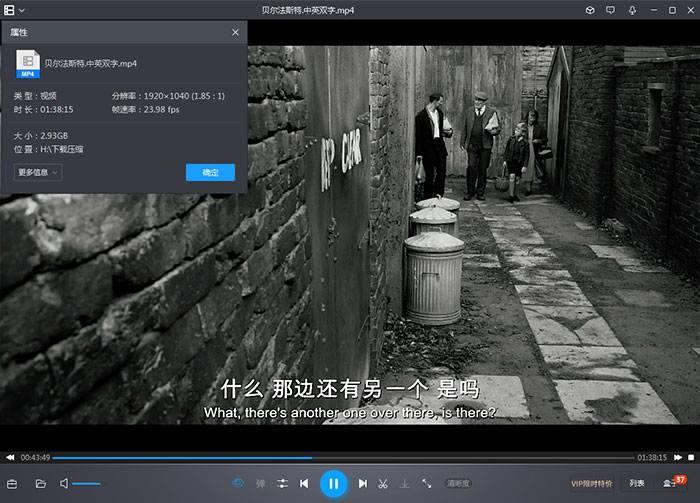
Task: Show the 列表 playlist
Action: tap(637, 483)
